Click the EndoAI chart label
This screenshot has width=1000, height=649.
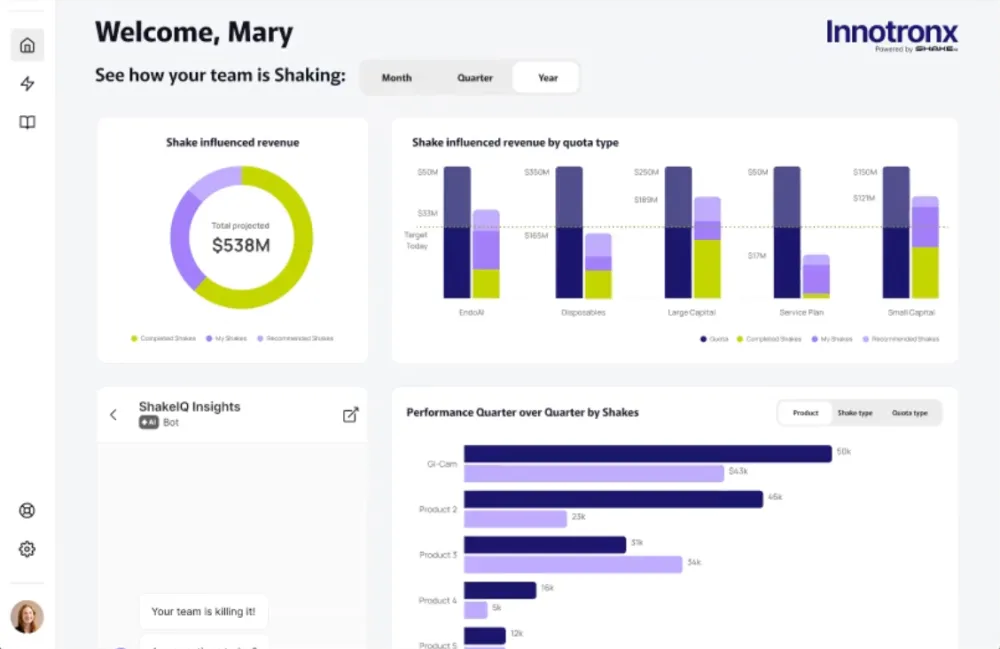point(471,312)
